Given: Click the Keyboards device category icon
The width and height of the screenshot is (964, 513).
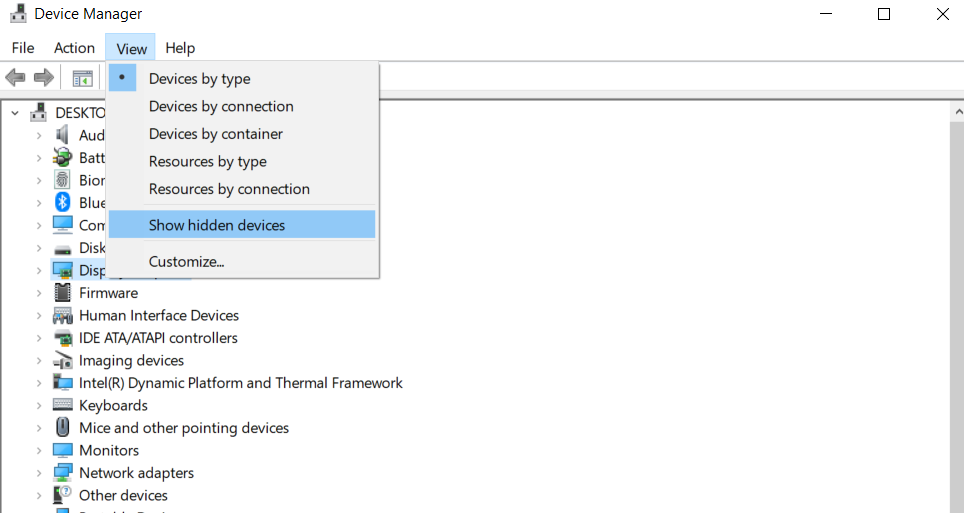Looking at the screenshot, I should click(x=63, y=405).
